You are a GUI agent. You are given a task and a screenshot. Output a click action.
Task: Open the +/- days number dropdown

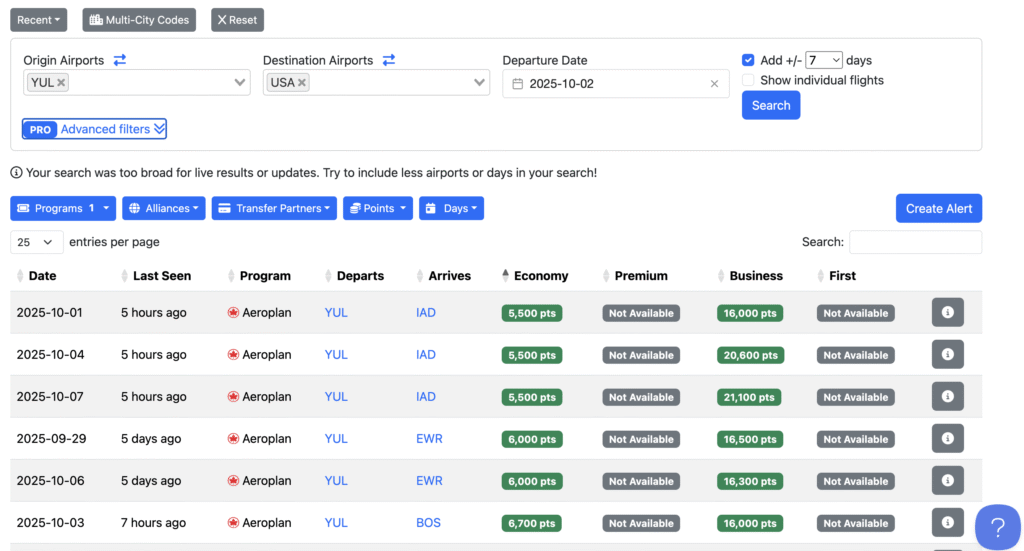pos(824,60)
